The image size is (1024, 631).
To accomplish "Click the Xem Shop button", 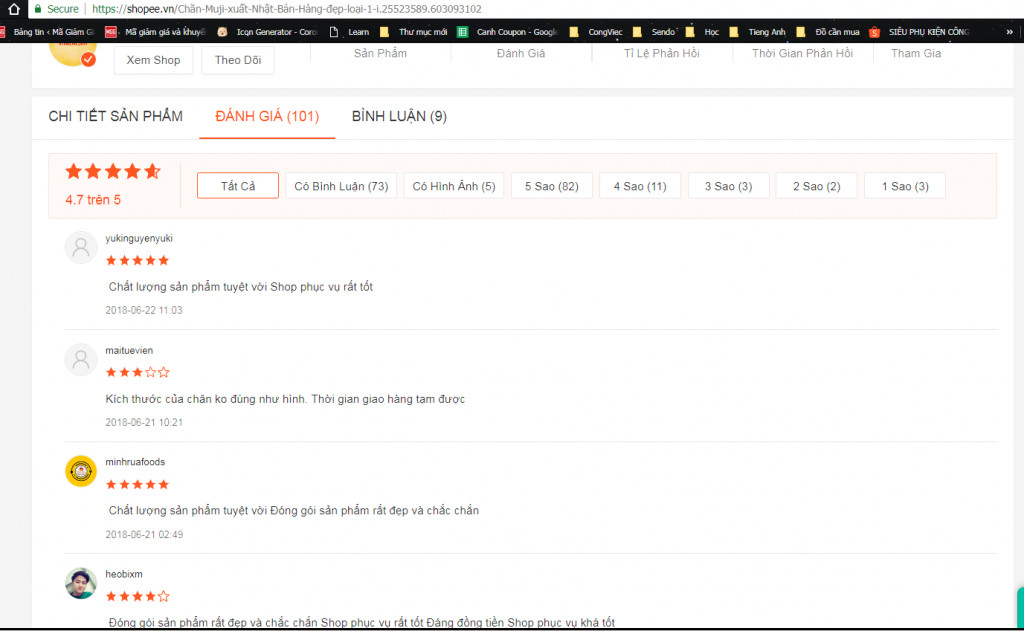I will click(x=153, y=60).
